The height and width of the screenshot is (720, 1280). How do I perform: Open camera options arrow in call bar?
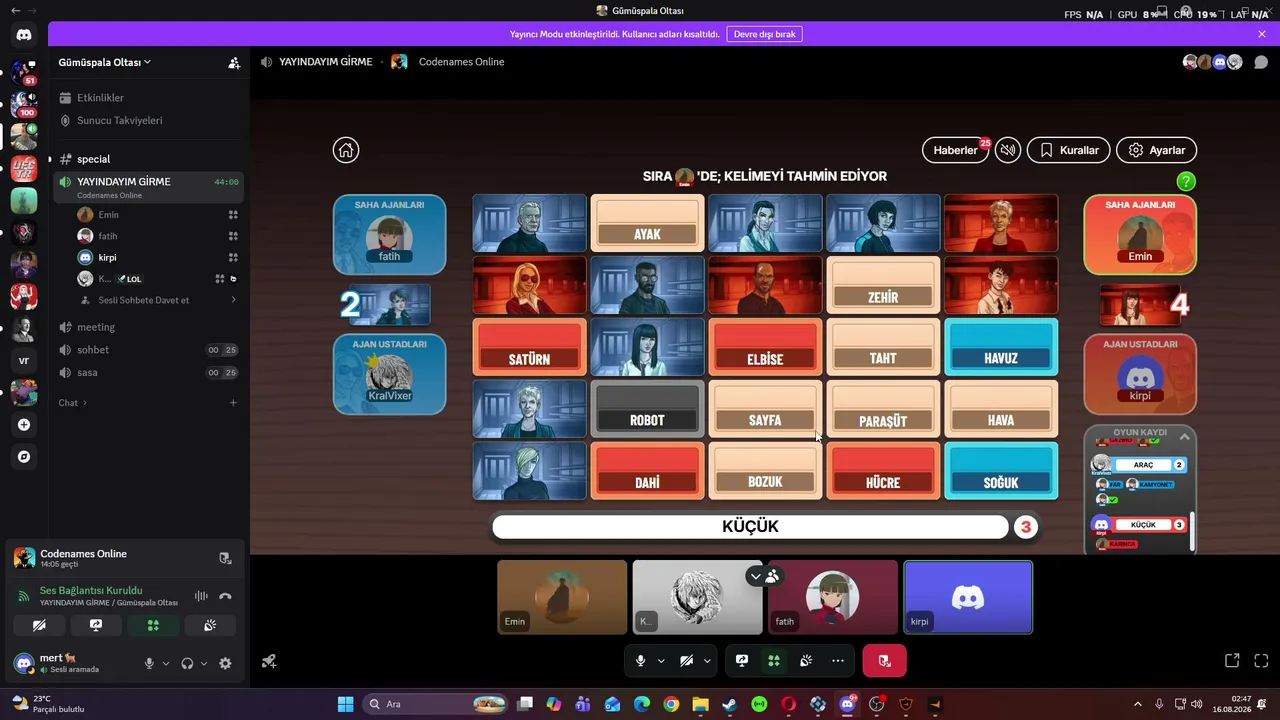707,661
